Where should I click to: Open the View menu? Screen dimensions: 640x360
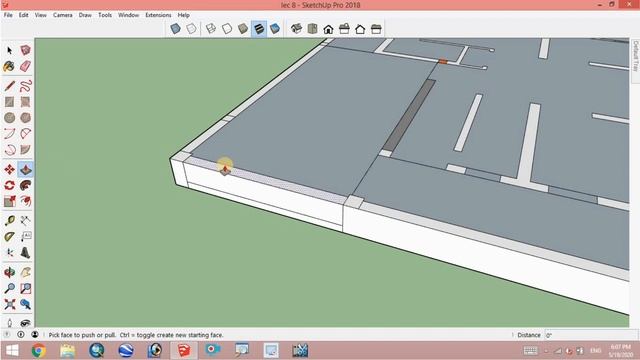tap(40, 15)
